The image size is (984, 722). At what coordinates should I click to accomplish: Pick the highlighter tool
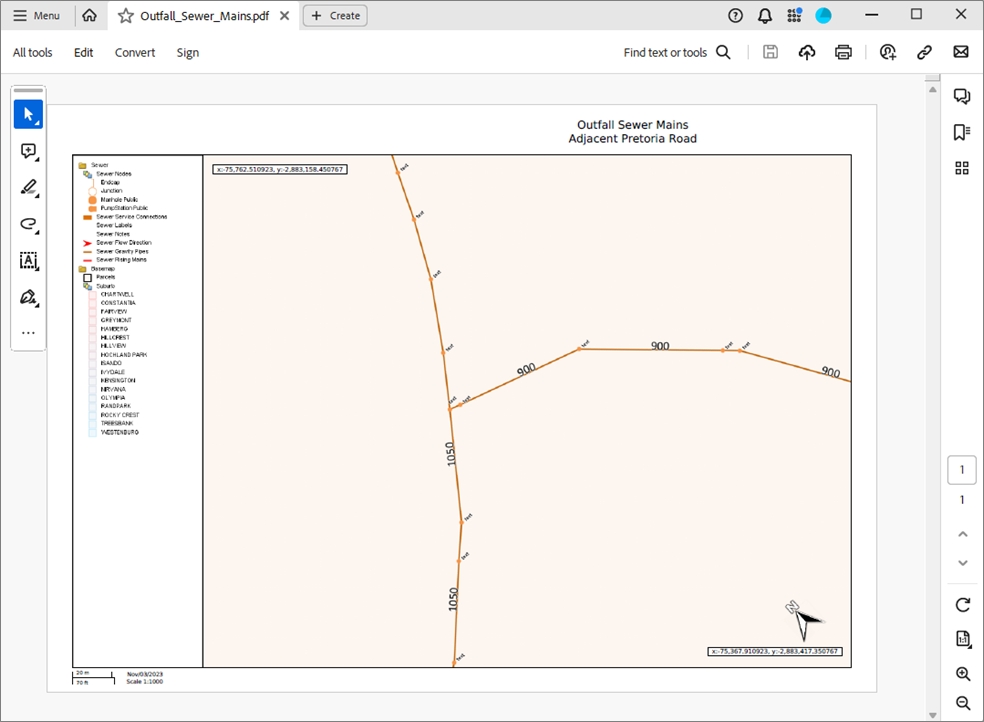click(x=28, y=188)
